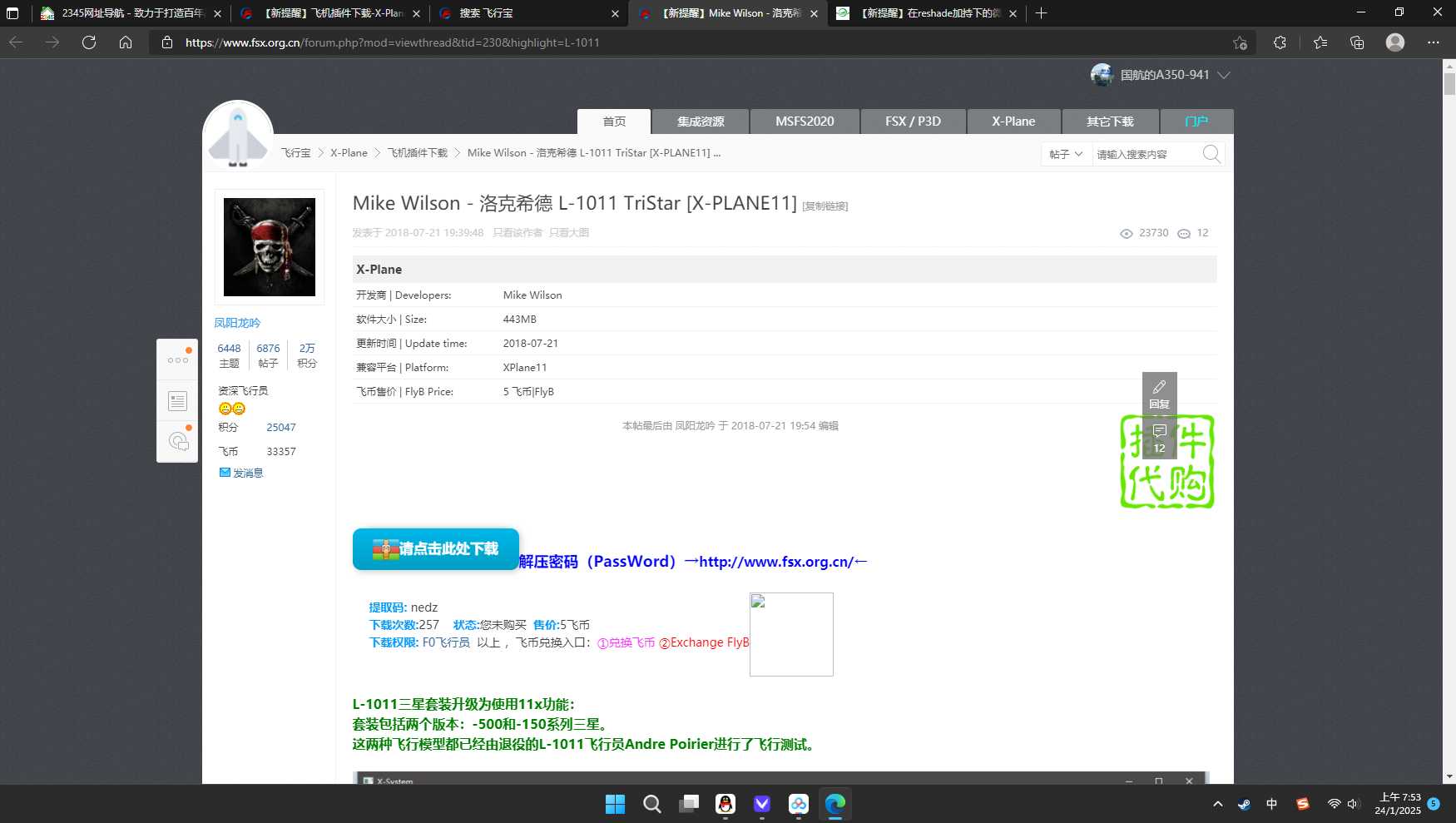Close the 搜索 飞行宝 browser tab
Screen dimensions: 1456x823
(x=615, y=13)
